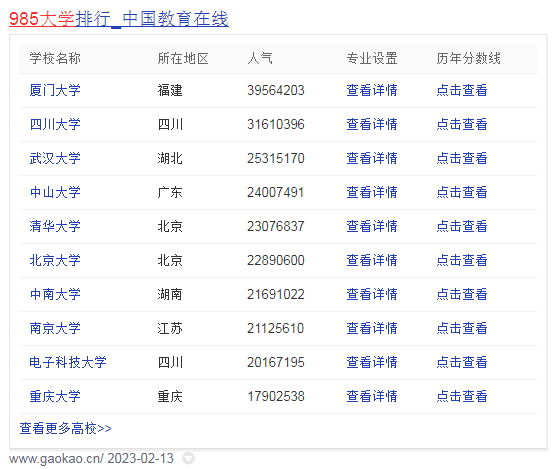Open 武汉大学 school link

(x=55, y=158)
